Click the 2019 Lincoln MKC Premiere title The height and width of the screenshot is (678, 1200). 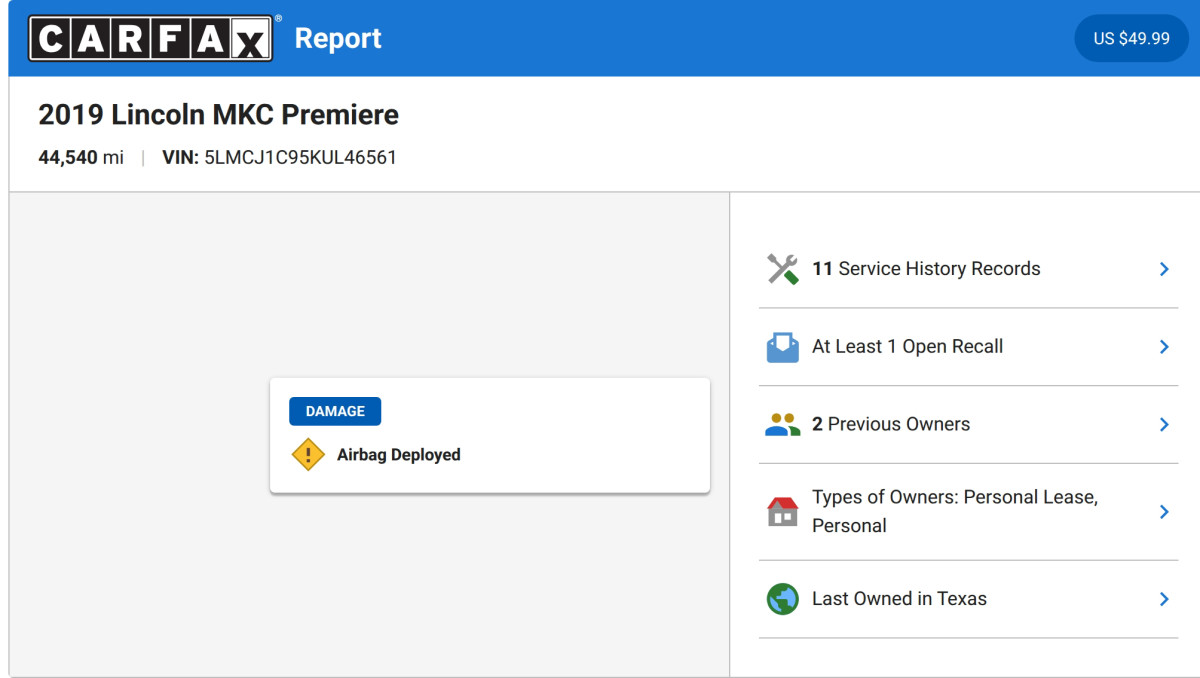219,115
